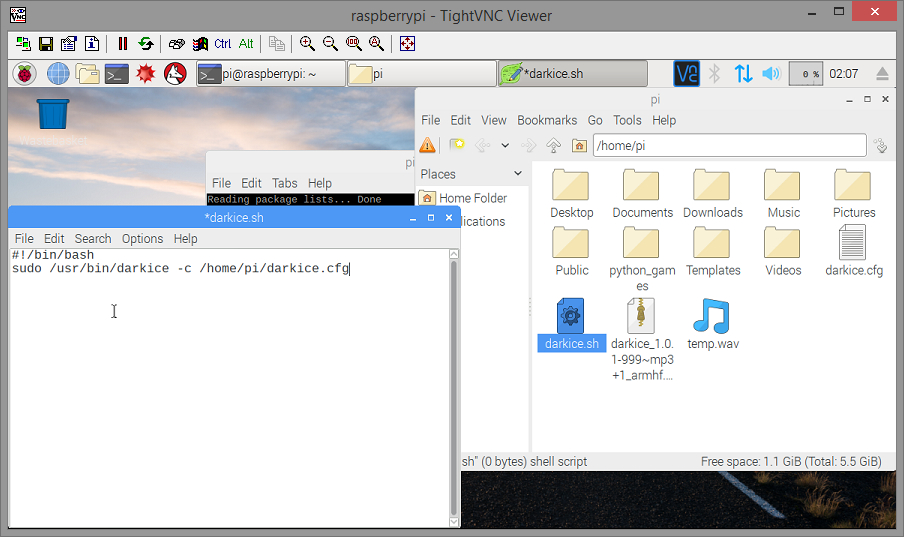This screenshot has height=537, width=904.
Task: Click the Send Win key (Windows flag) icon
Action: coord(200,44)
